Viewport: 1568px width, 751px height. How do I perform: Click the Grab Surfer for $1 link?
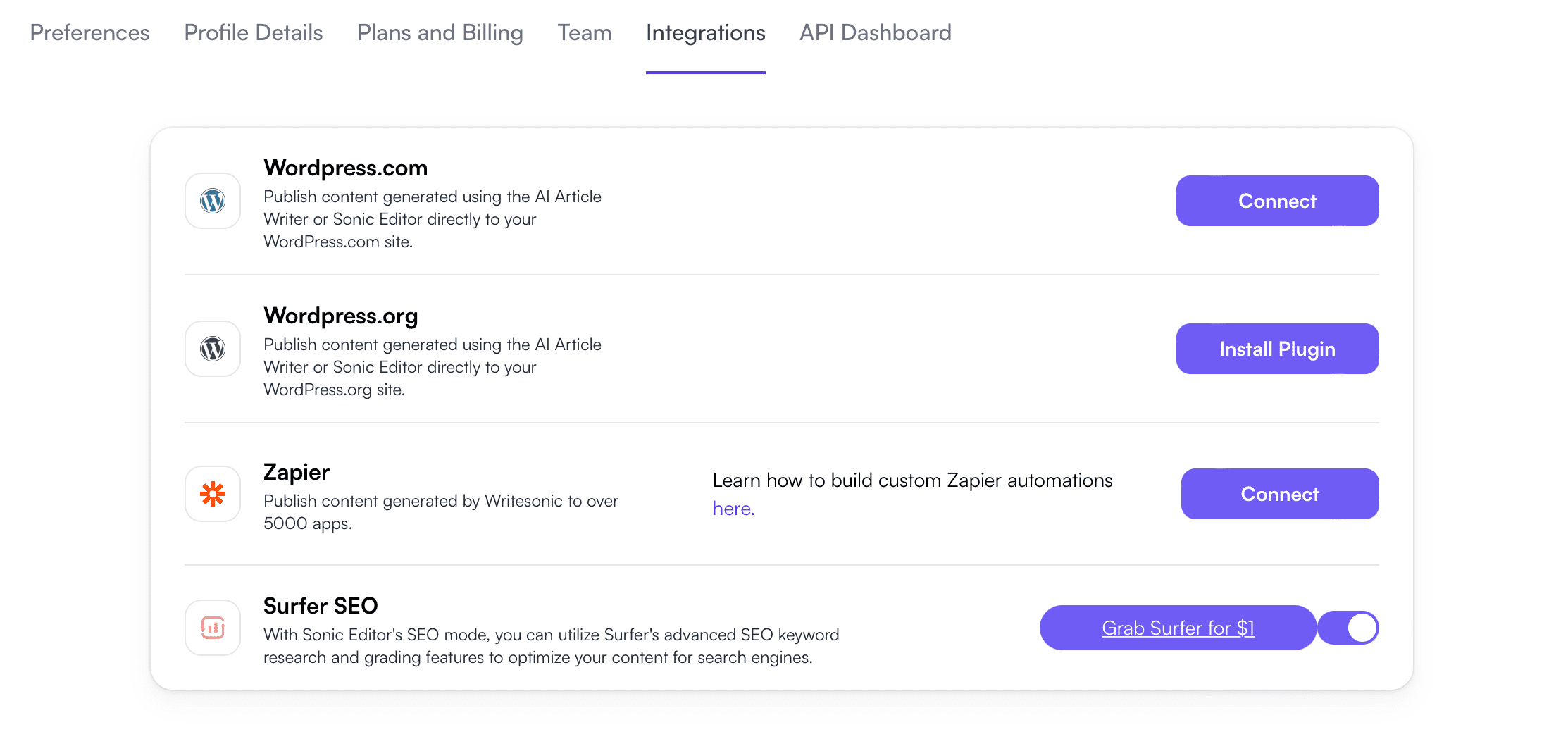pyautogui.click(x=1178, y=628)
